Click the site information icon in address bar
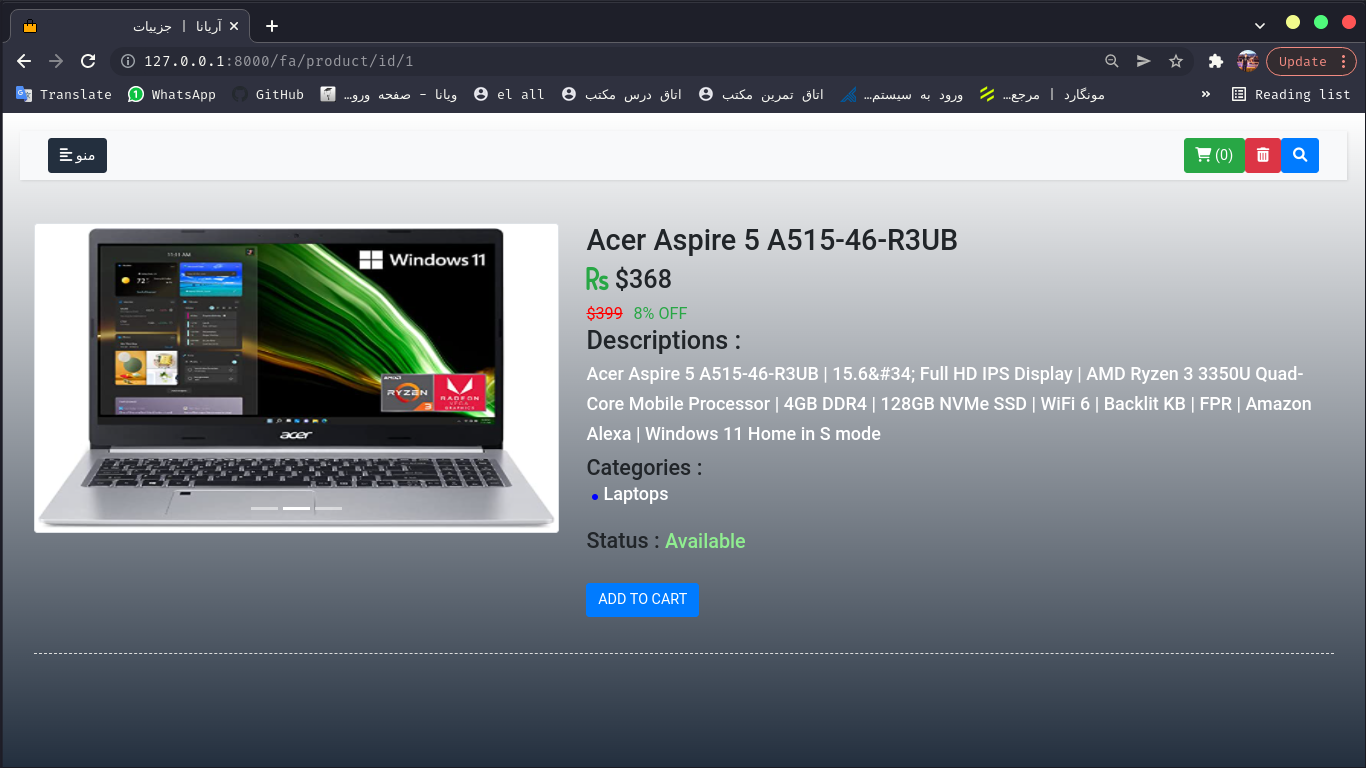Image resolution: width=1366 pixels, height=768 pixels. [x=128, y=61]
